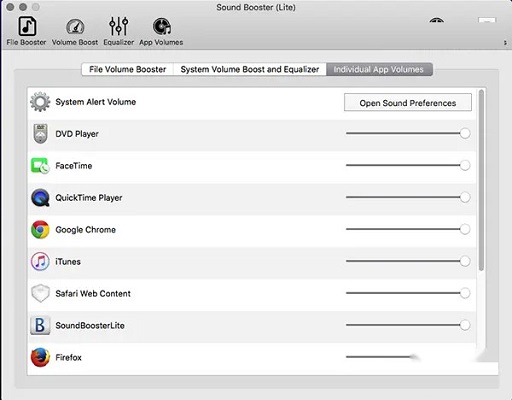This screenshot has height=400, width=512.
Task: Select the QuickTime Player label
Action: click(x=89, y=198)
